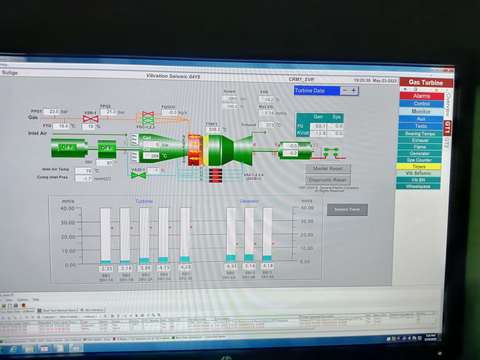Click the green bleed valve under compressor
This screenshot has width=480, height=360.
click(138, 175)
